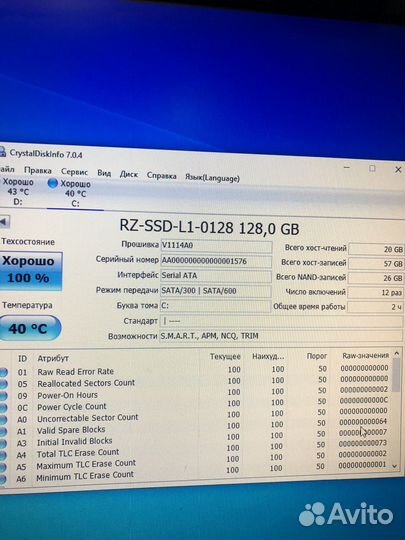The image size is (405, 540).
Task: Click the 40 °C temperature button
Action: point(30,328)
